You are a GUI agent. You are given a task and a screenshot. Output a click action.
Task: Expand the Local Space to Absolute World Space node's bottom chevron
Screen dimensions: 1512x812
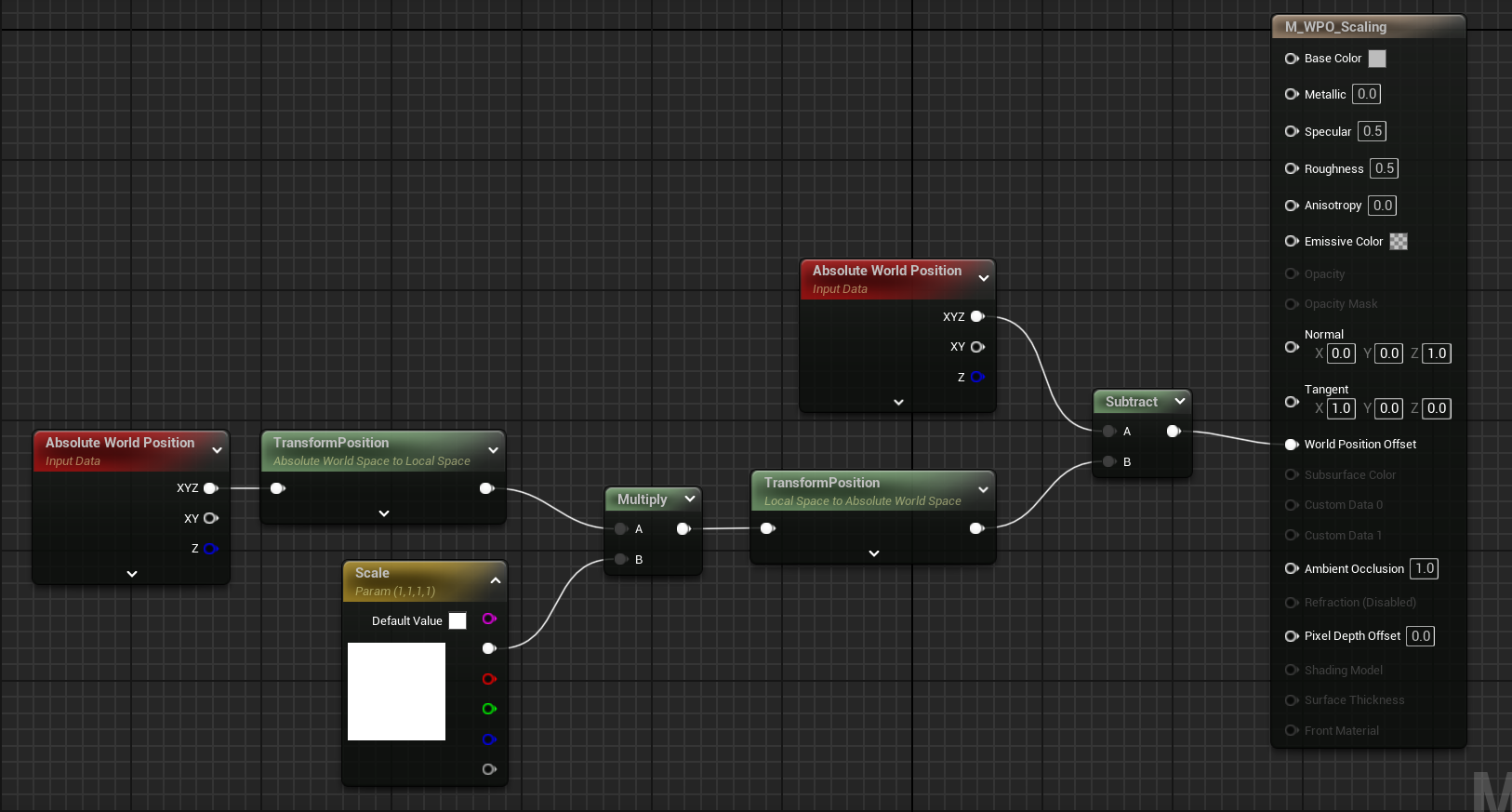coord(873,553)
